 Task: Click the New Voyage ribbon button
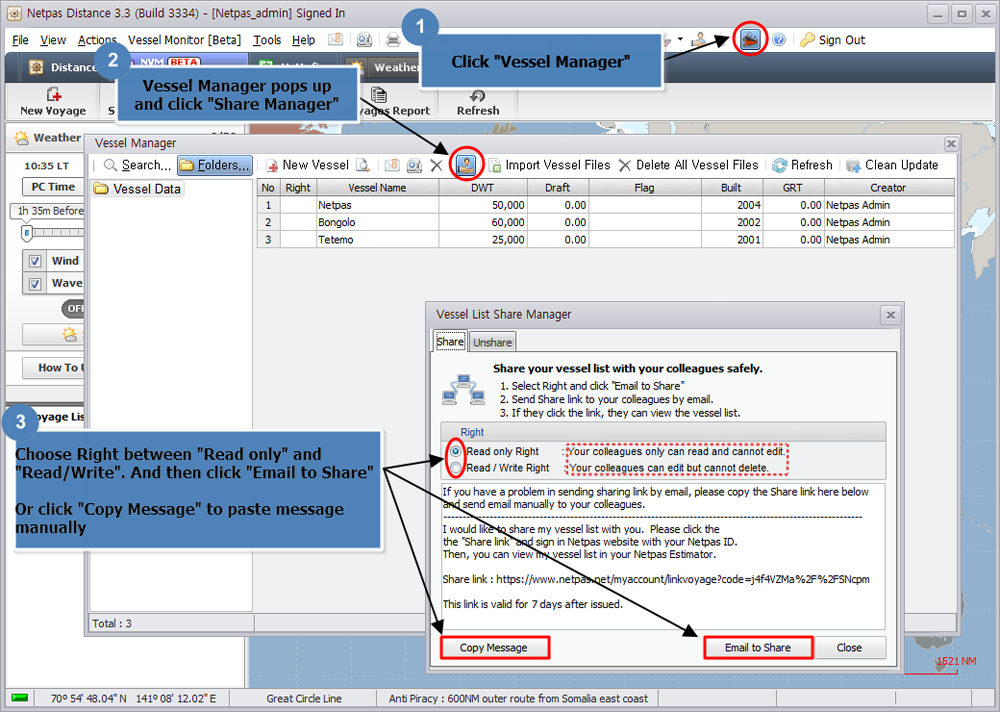coord(53,102)
